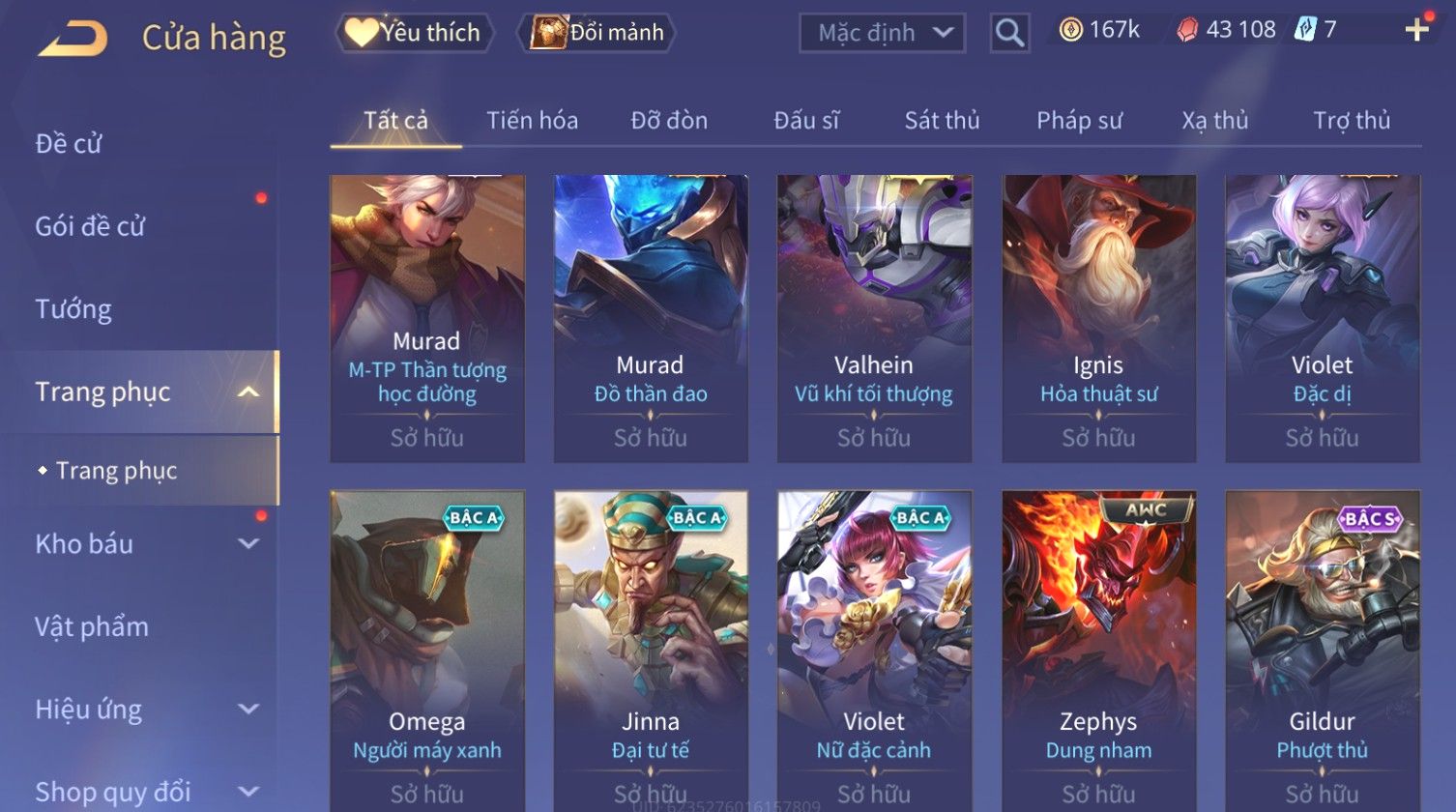Select the Tiến hóa tab
This screenshot has width=1456, height=812.
(532, 121)
